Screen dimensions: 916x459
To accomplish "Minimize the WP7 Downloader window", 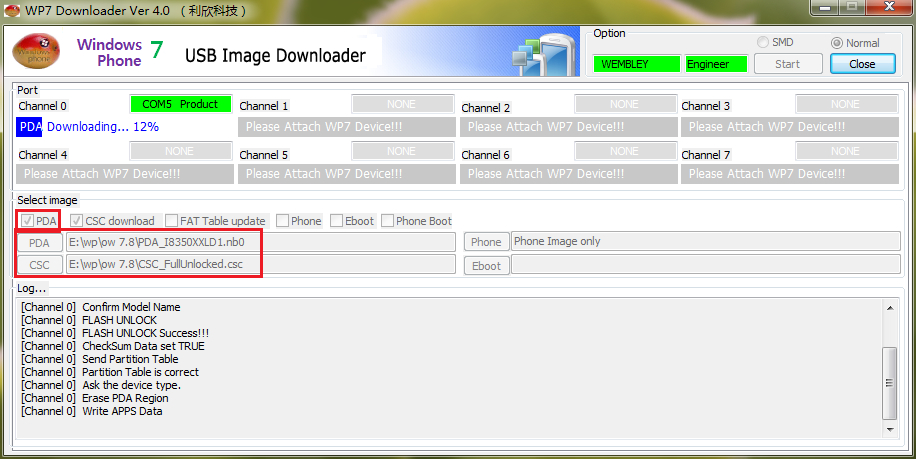I will [825, 8].
